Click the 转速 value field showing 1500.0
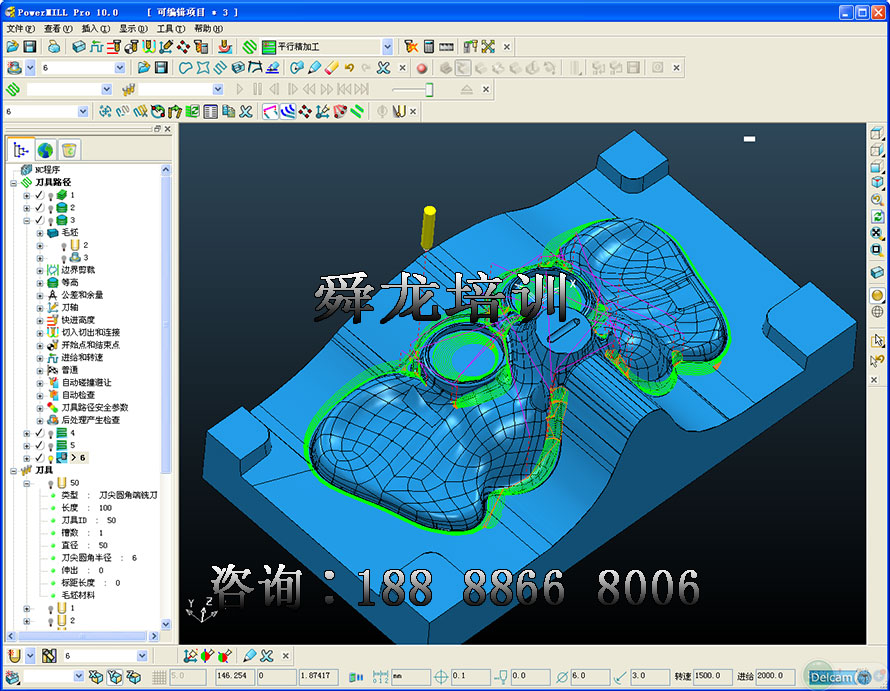The width and height of the screenshot is (890, 691). click(712, 676)
